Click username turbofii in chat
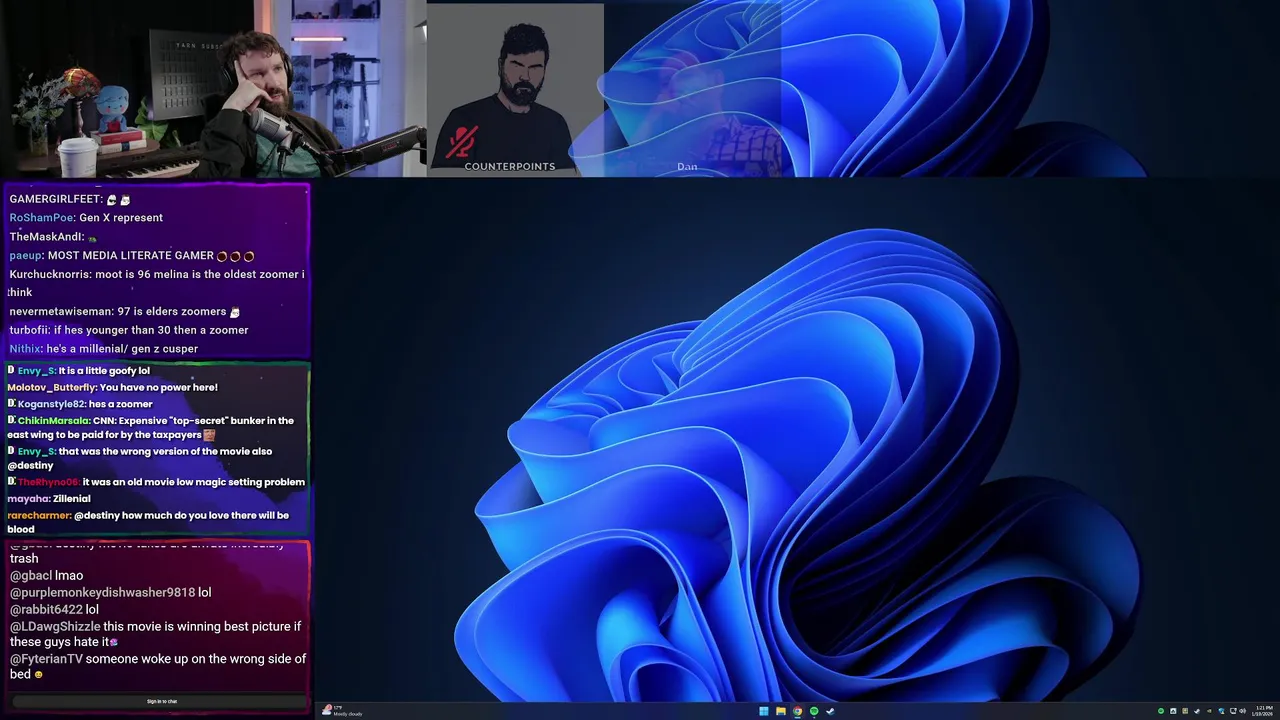Image resolution: width=1280 pixels, height=720 pixels. point(28,329)
